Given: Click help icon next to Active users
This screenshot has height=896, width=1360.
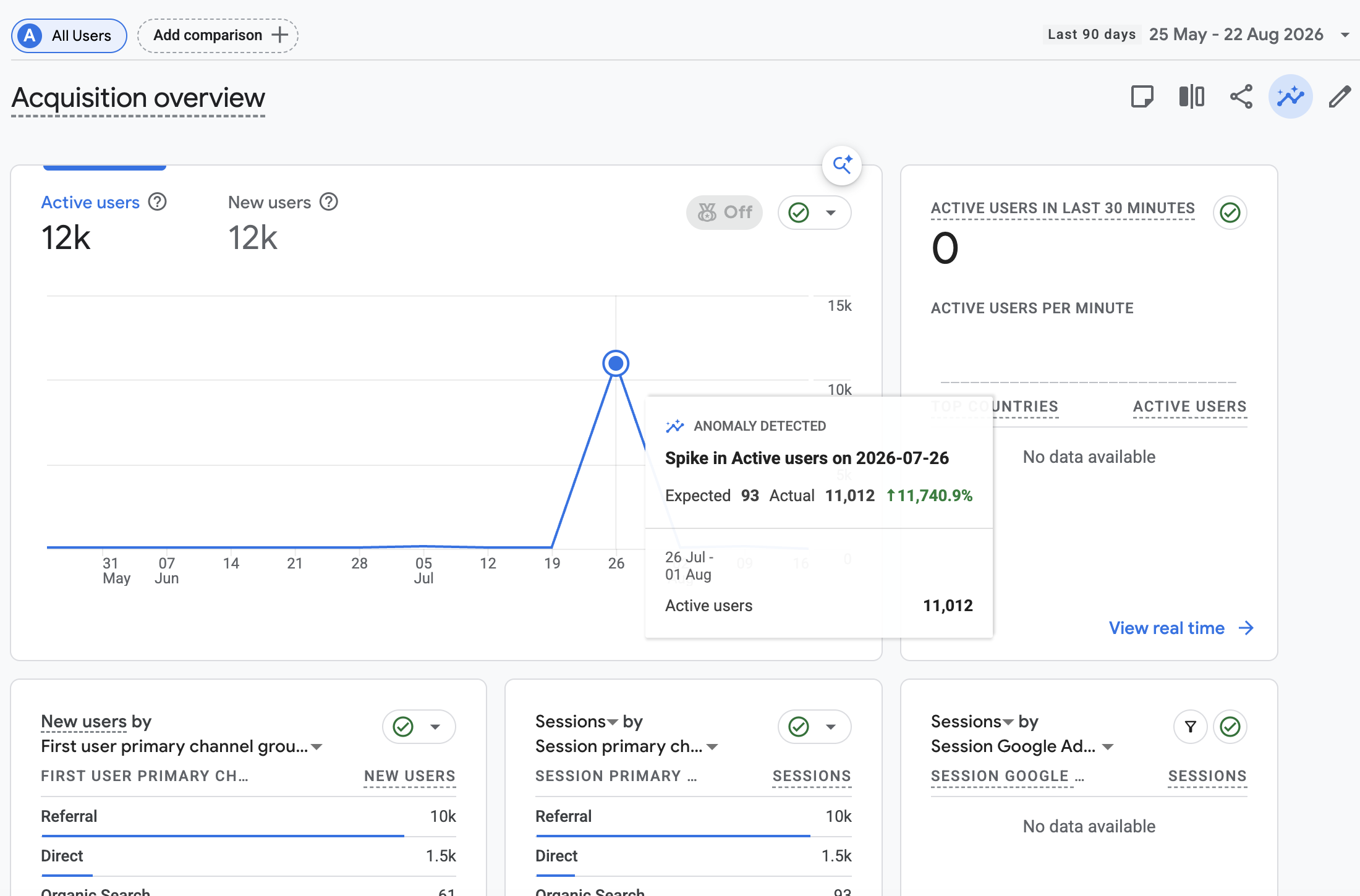Looking at the screenshot, I should [x=158, y=202].
